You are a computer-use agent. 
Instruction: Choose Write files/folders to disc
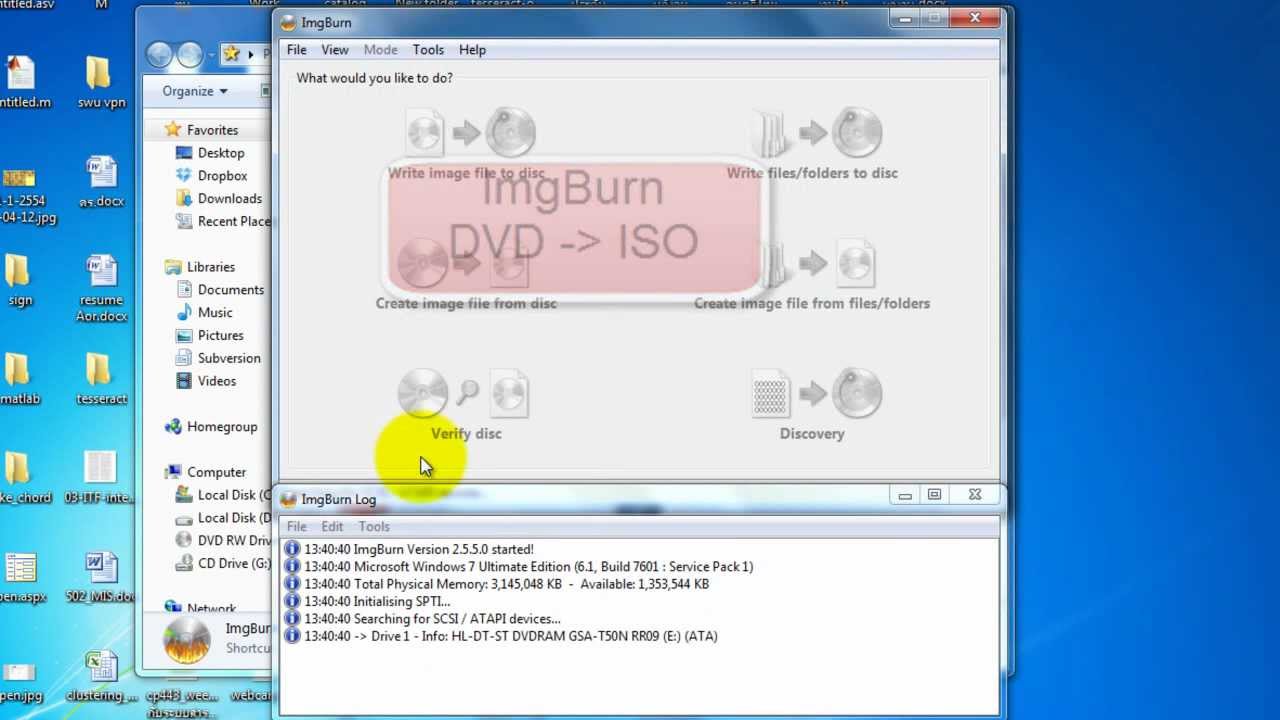tap(812, 145)
